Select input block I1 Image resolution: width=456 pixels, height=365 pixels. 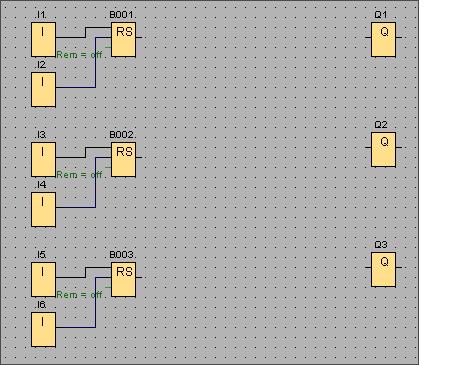click(43, 39)
